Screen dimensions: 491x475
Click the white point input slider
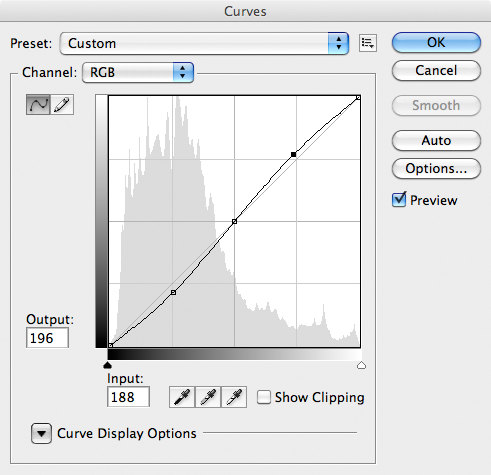(361, 366)
